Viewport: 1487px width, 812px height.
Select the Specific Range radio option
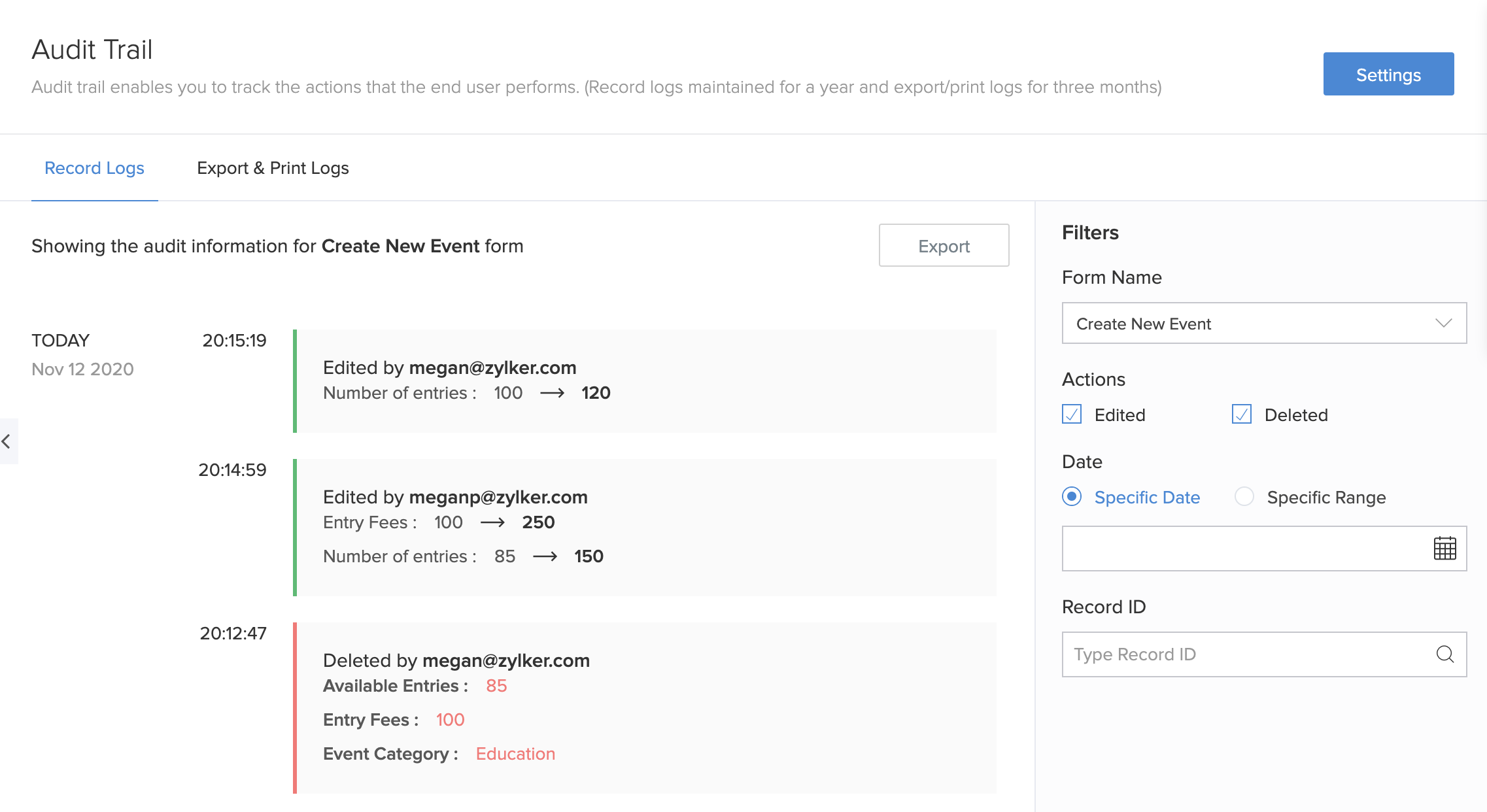coord(1244,497)
